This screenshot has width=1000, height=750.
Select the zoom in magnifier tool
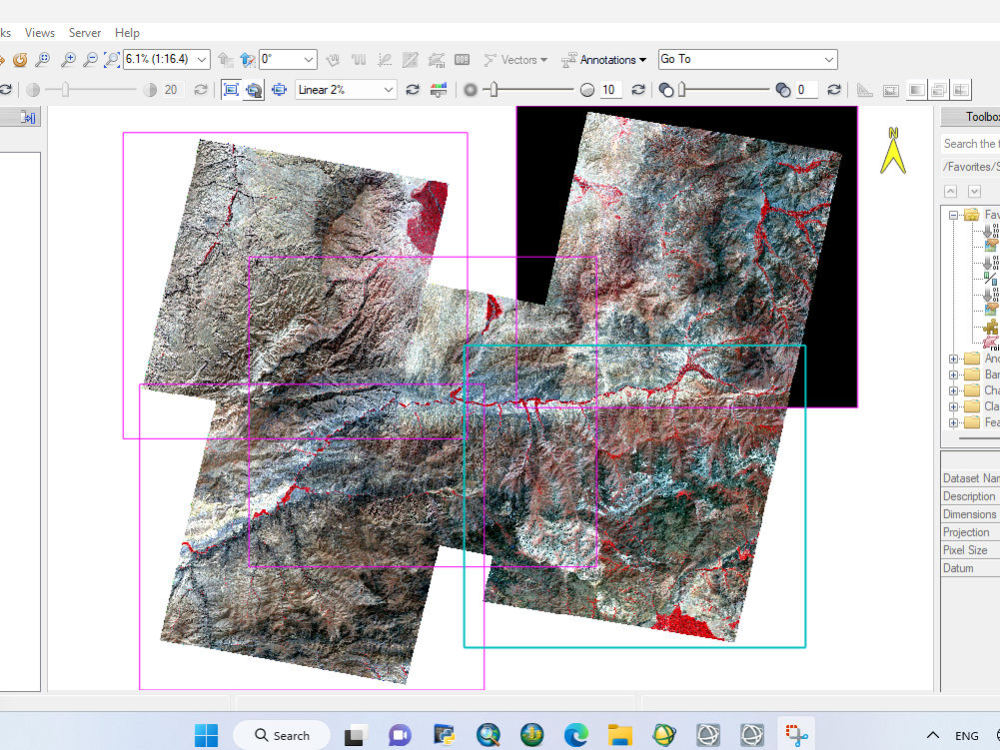[x=68, y=60]
